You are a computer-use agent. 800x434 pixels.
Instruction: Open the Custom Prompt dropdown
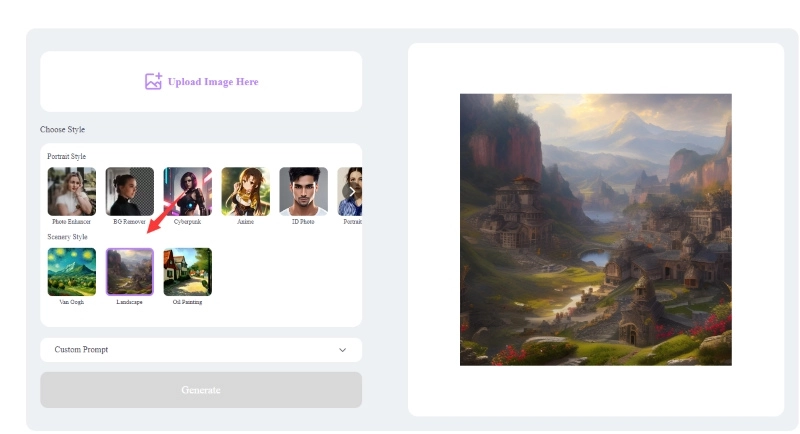pyautogui.click(x=201, y=350)
